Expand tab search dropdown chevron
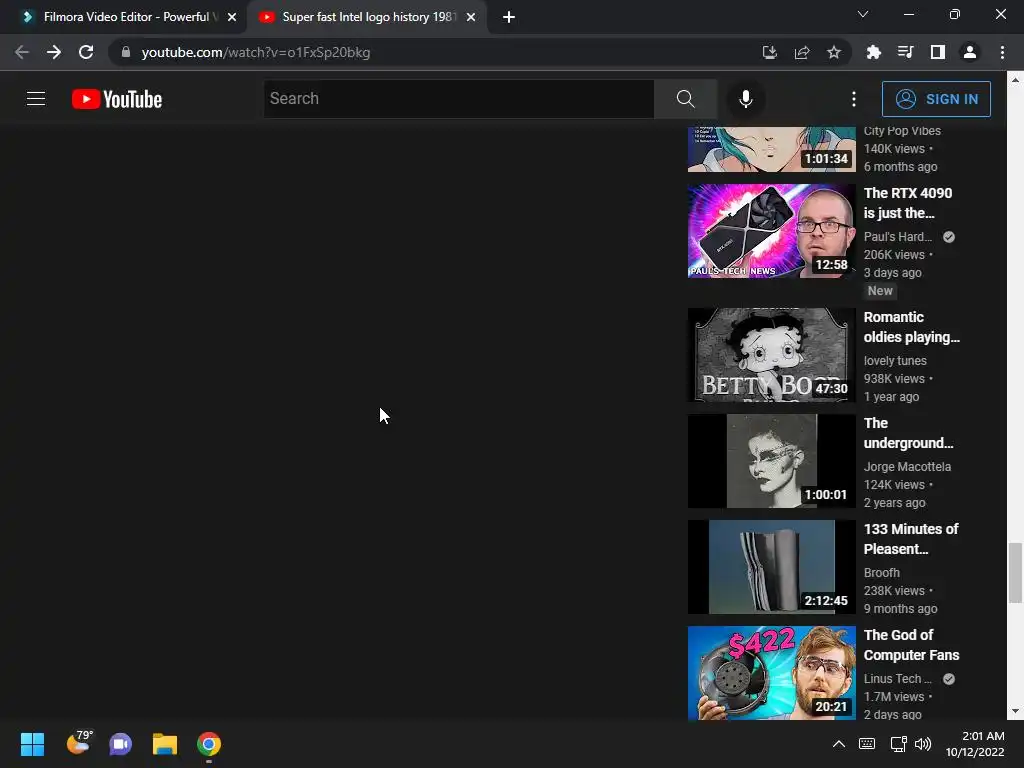The height and width of the screenshot is (768, 1024). pyautogui.click(x=863, y=14)
